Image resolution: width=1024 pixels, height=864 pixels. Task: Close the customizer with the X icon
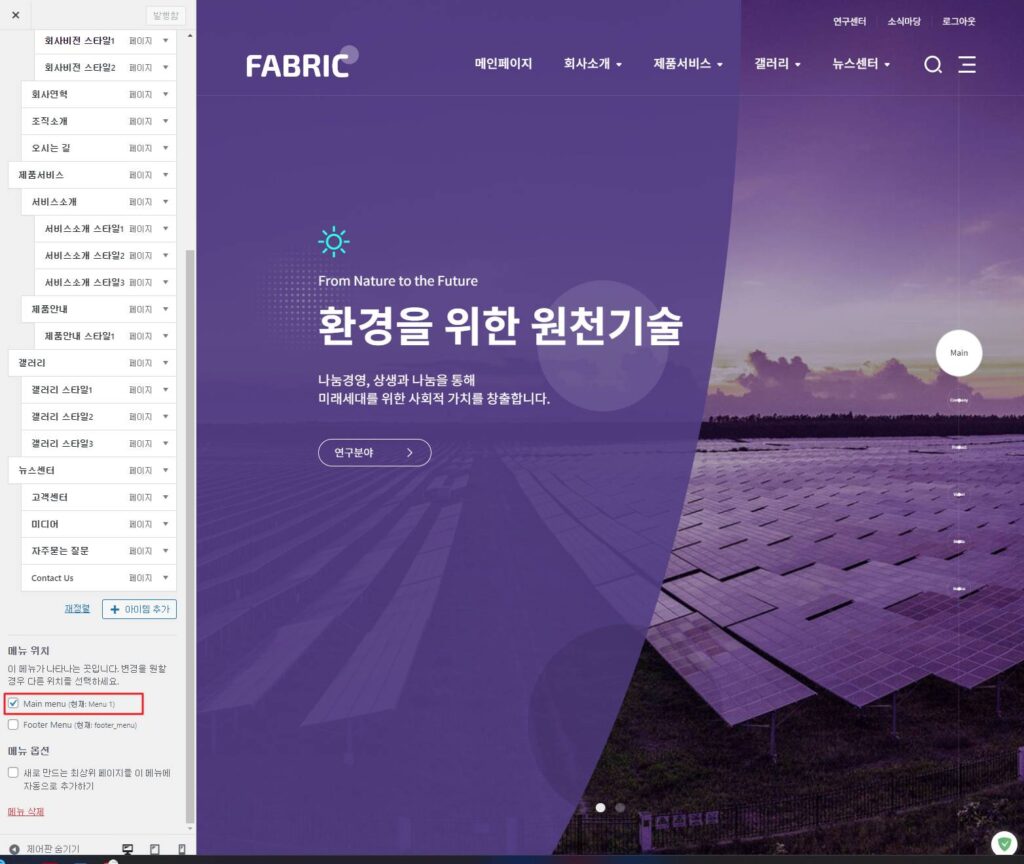pos(15,15)
